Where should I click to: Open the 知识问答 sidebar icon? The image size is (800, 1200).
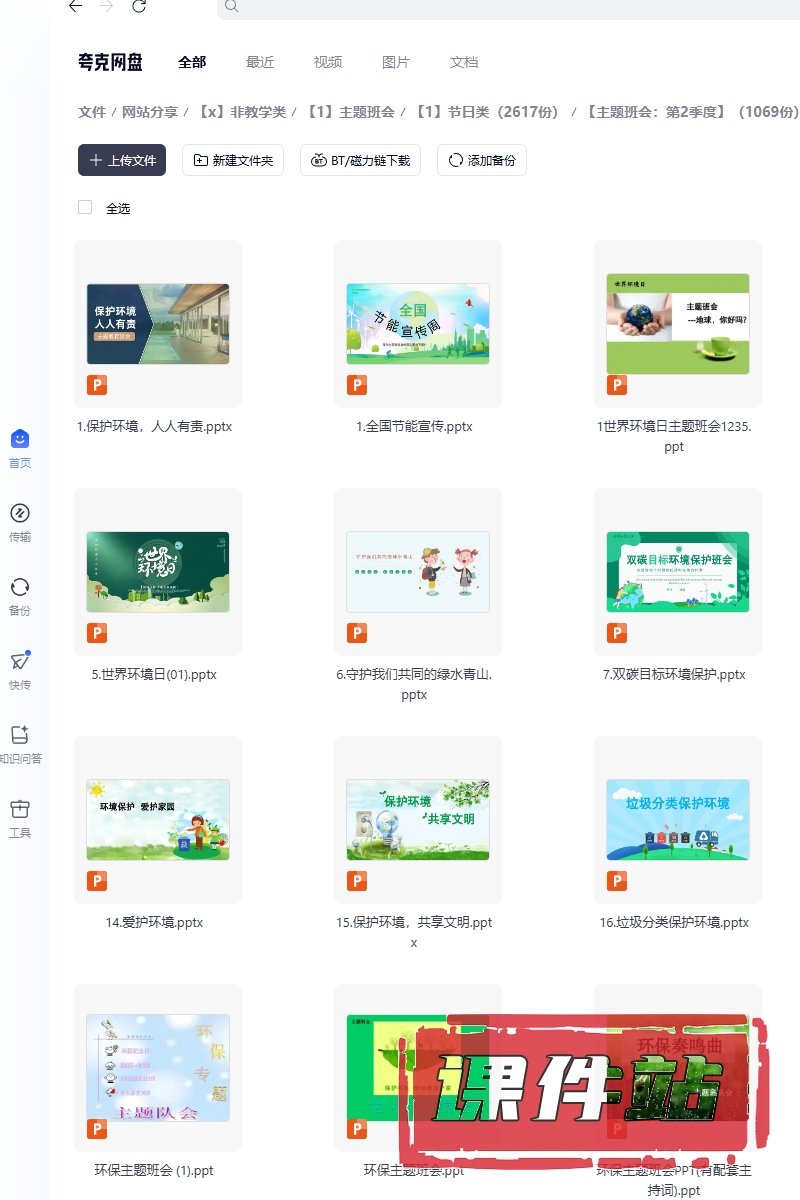pyautogui.click(x=20, y=735)
